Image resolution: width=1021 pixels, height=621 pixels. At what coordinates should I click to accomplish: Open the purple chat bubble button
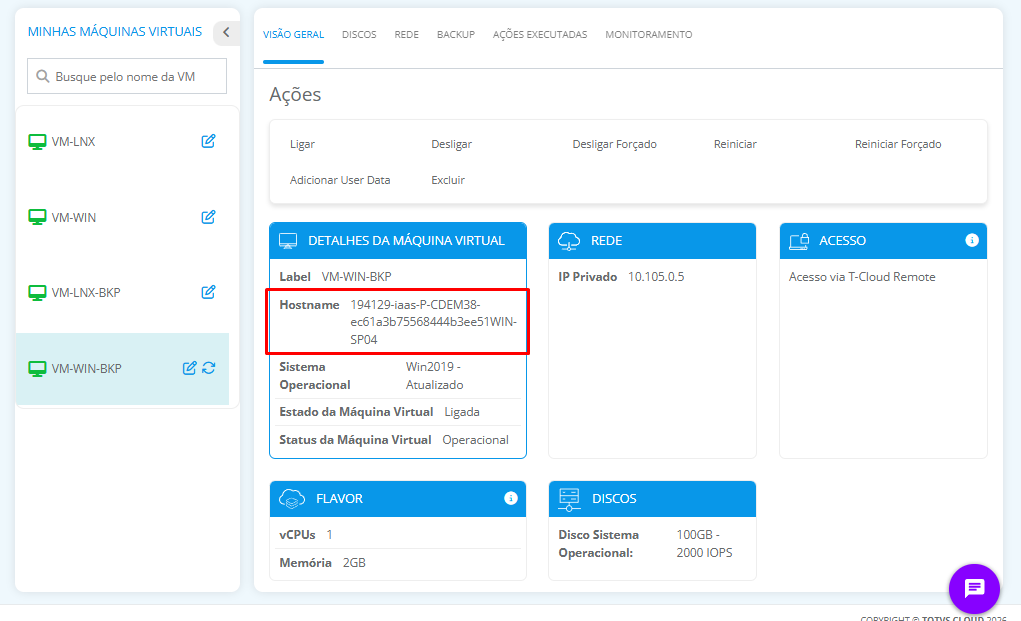click(x=974, y=588)
